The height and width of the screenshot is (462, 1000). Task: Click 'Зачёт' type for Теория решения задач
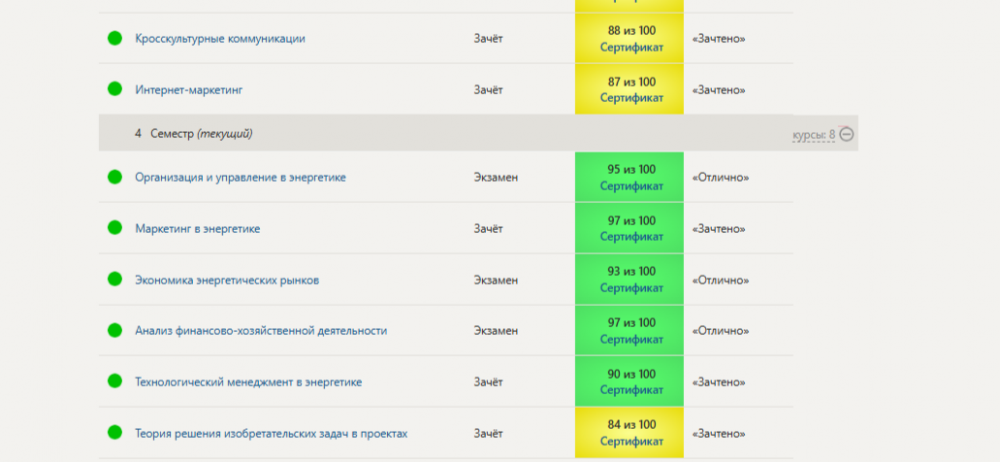click(x=488, y=433)
